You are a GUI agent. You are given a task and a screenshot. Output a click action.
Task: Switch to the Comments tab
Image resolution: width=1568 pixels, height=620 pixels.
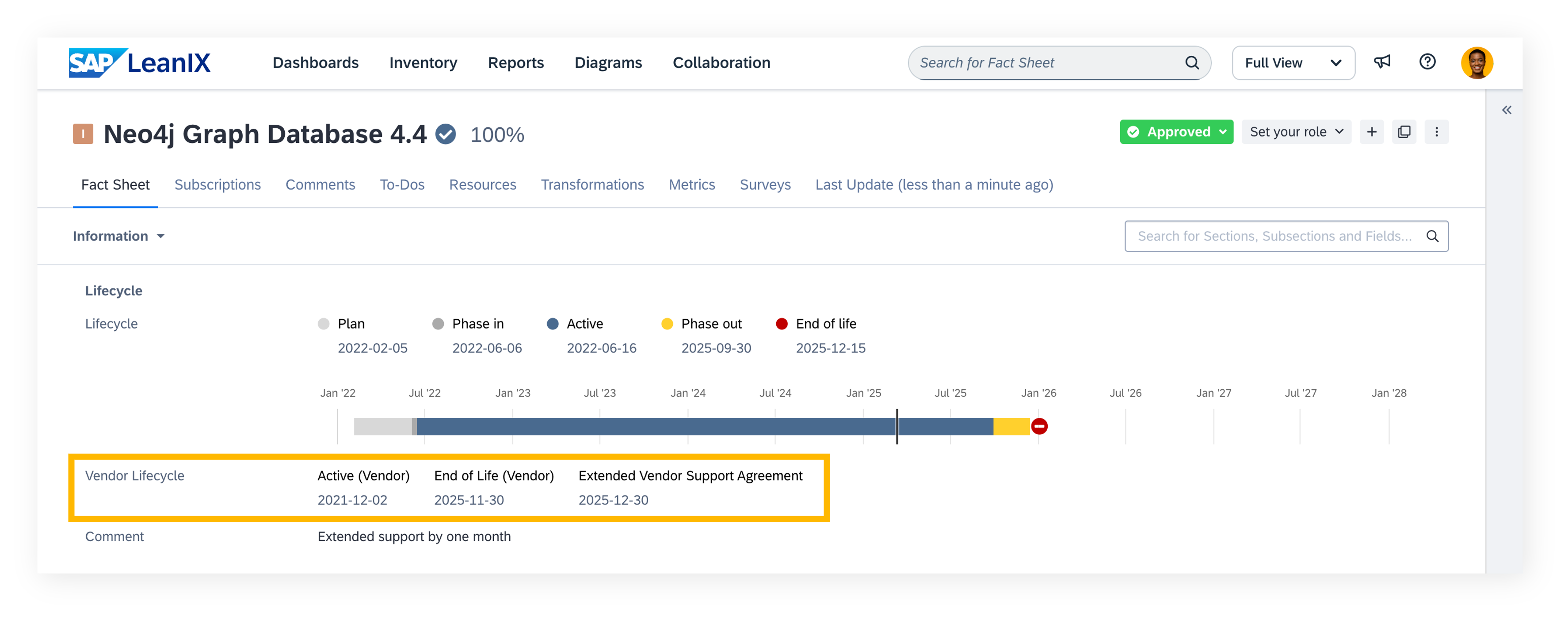tap(320, 184)
